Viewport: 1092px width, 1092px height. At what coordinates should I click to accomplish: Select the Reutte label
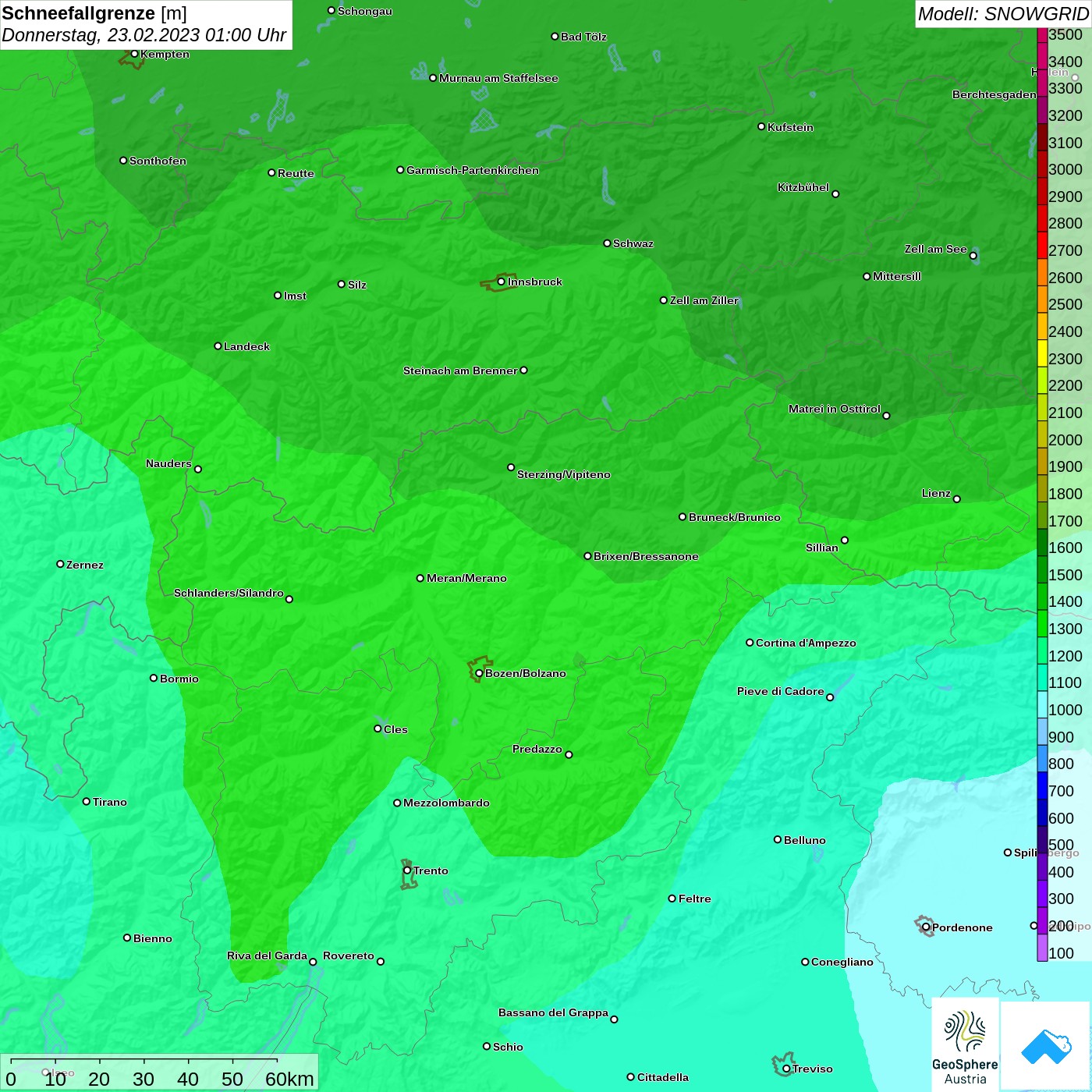pyautogui.click(x=296, y=173)
